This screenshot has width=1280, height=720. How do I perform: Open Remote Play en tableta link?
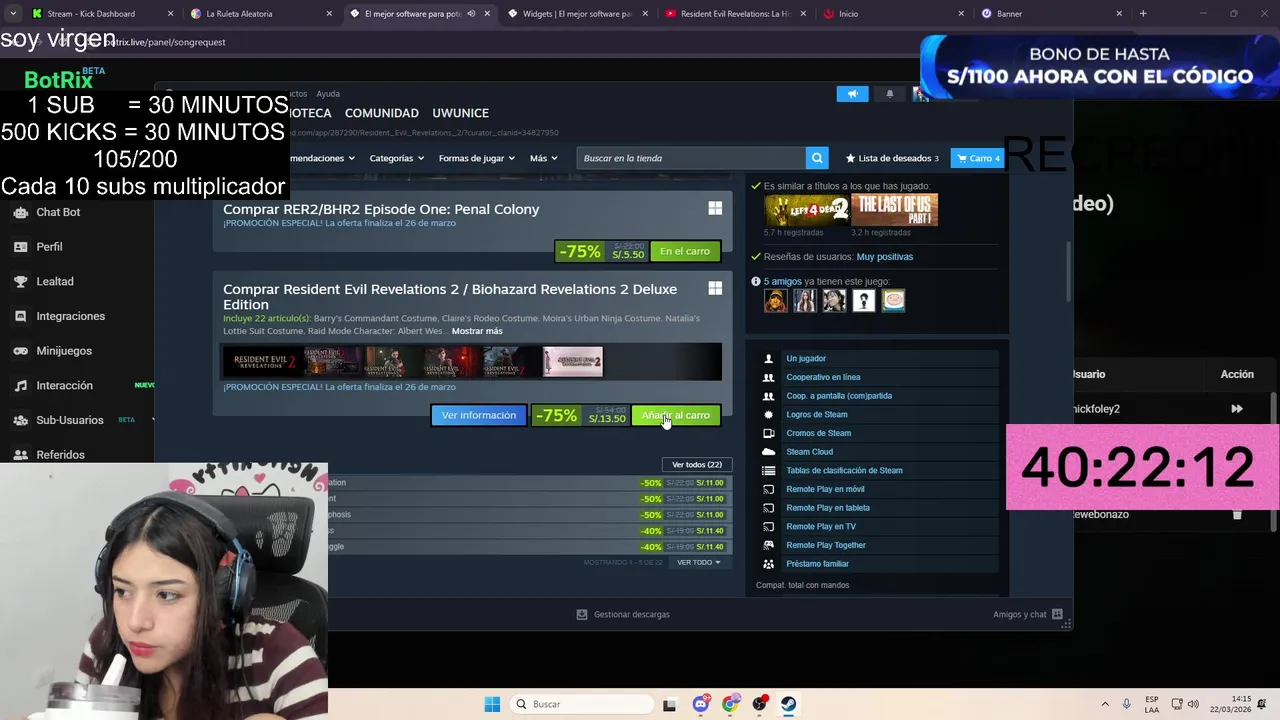828,508
